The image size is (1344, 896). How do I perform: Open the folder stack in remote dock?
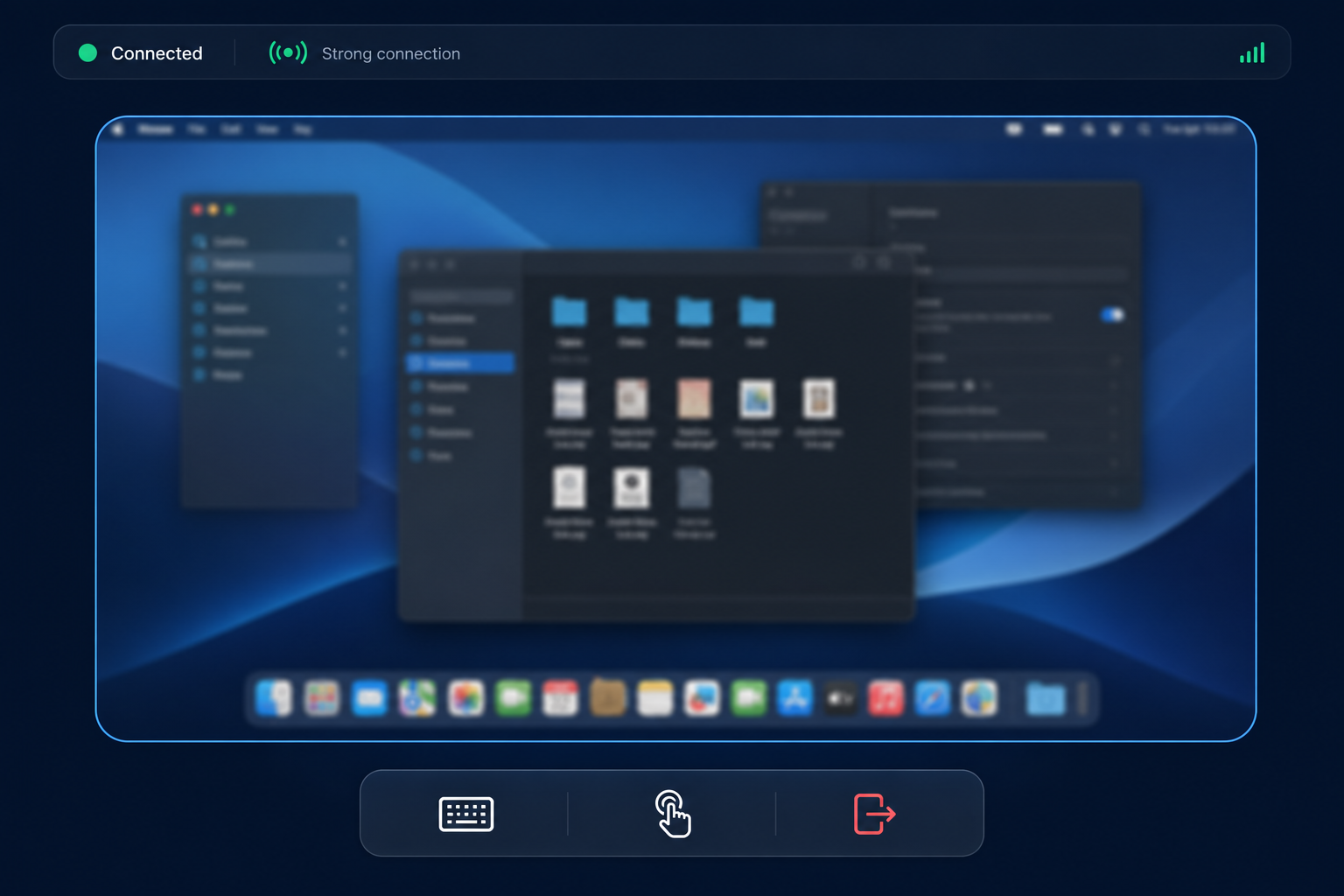point(1046,698)
